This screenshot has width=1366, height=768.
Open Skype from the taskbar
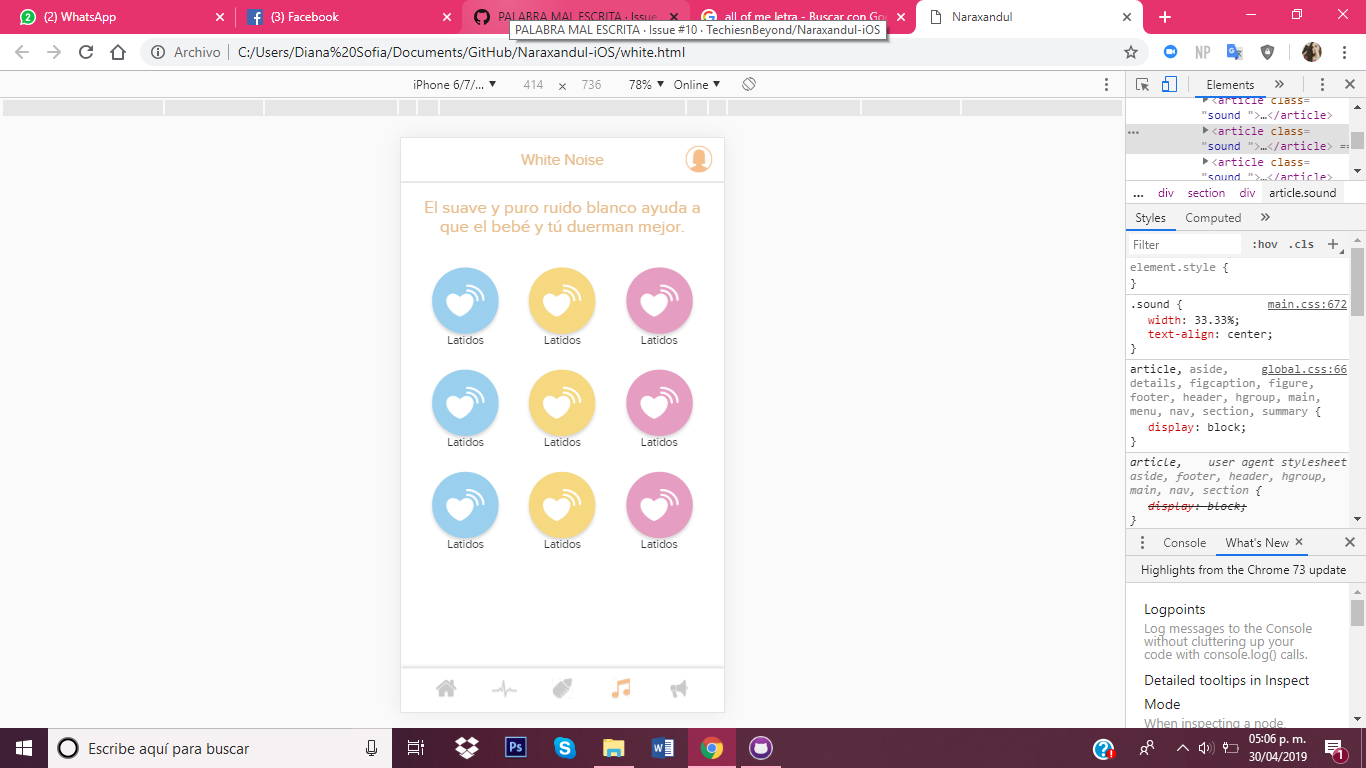coord(565,748)
